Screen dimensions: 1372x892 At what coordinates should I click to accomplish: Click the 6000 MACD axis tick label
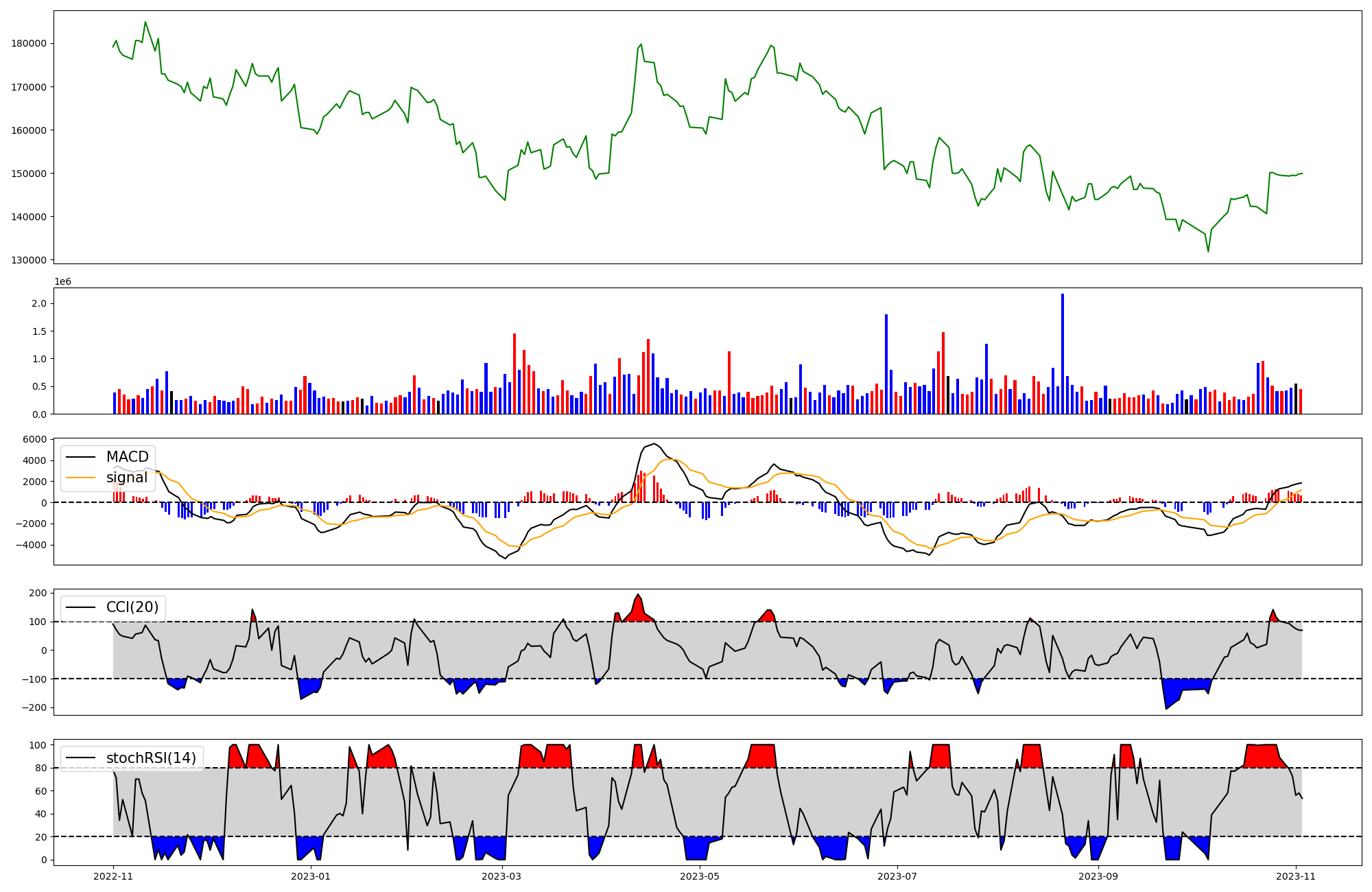(34, 439)
